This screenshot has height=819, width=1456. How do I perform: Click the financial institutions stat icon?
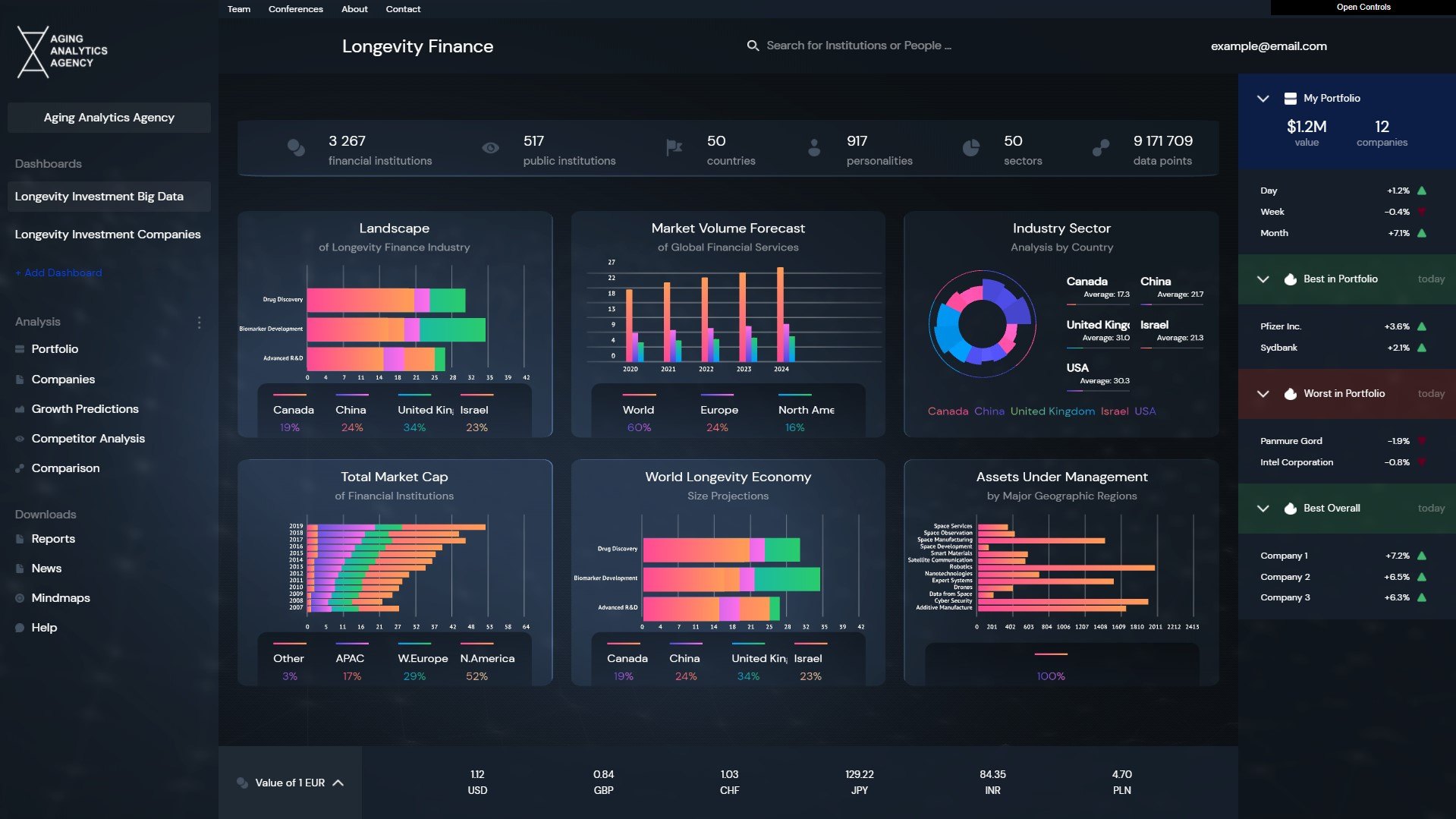296,148
